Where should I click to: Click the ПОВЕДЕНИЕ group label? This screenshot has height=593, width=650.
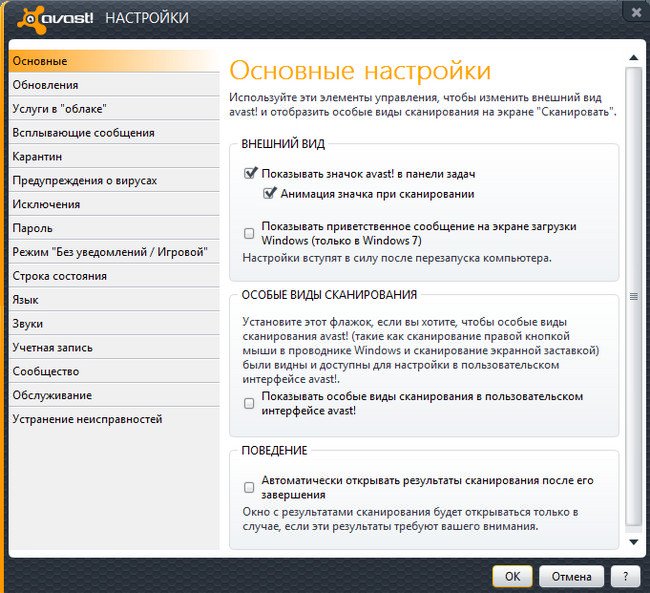tap(274, 450)
